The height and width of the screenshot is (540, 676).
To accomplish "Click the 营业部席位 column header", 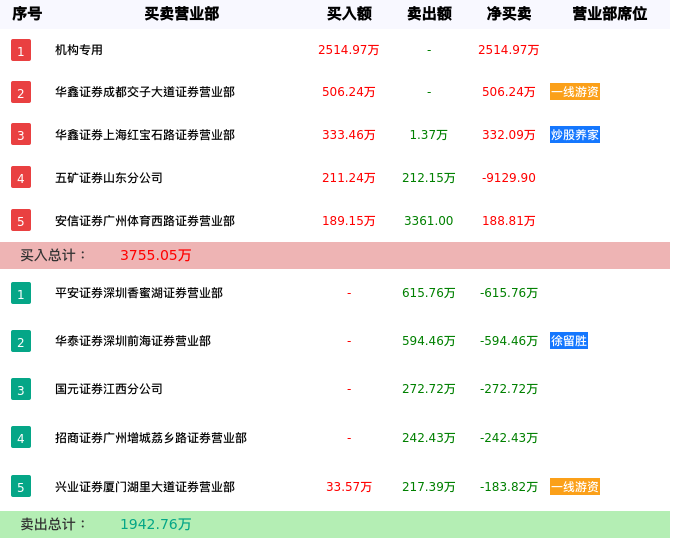I will pyautogui.click(x=610, y=14).
